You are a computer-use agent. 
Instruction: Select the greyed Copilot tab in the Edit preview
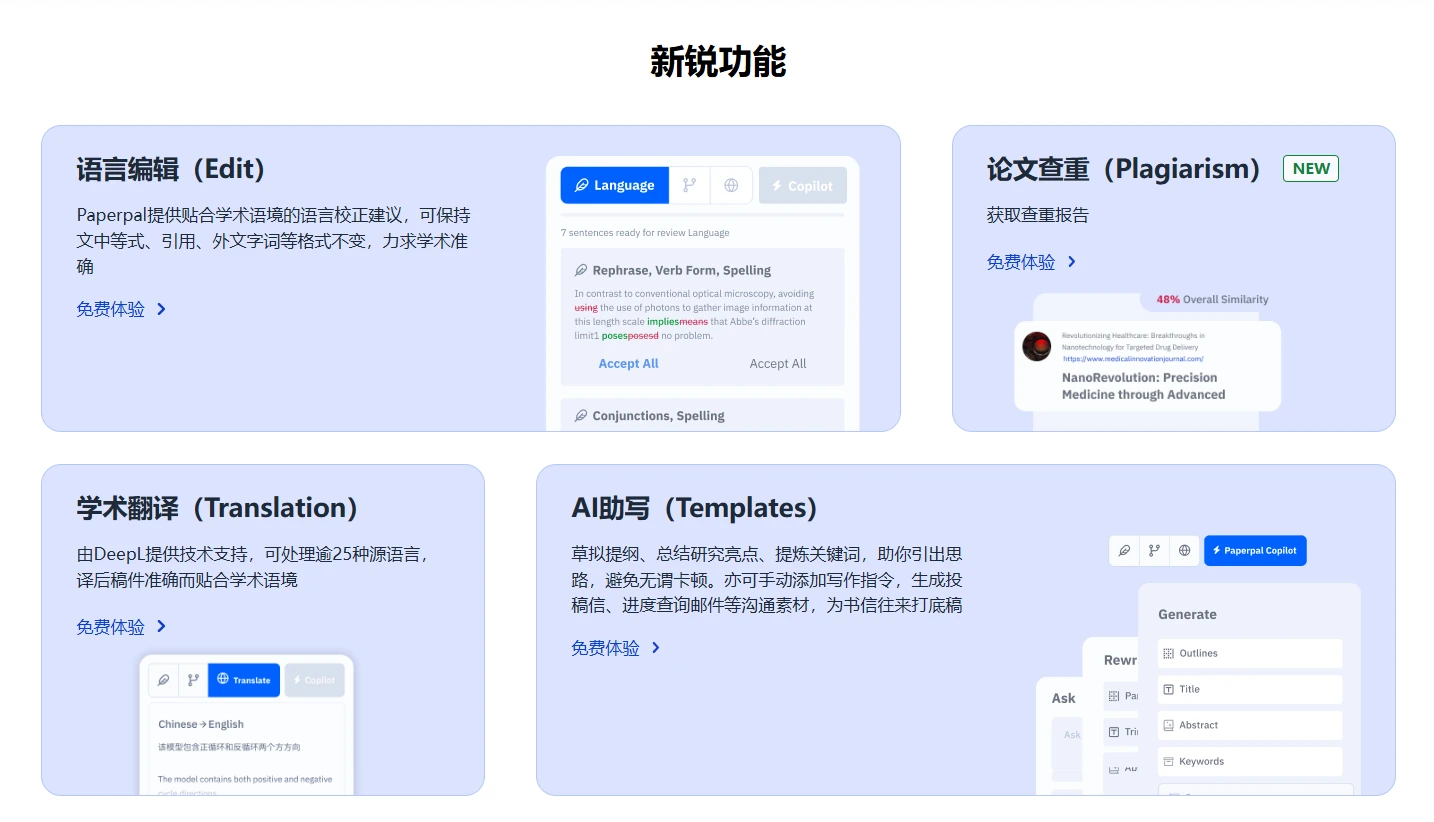[803, 185]
